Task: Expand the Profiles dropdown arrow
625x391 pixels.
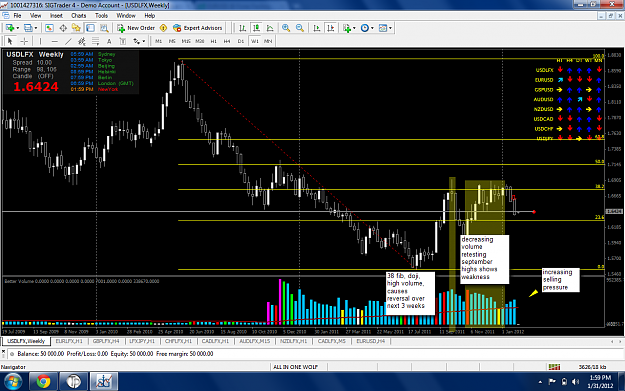Action: tap(35, 28)
